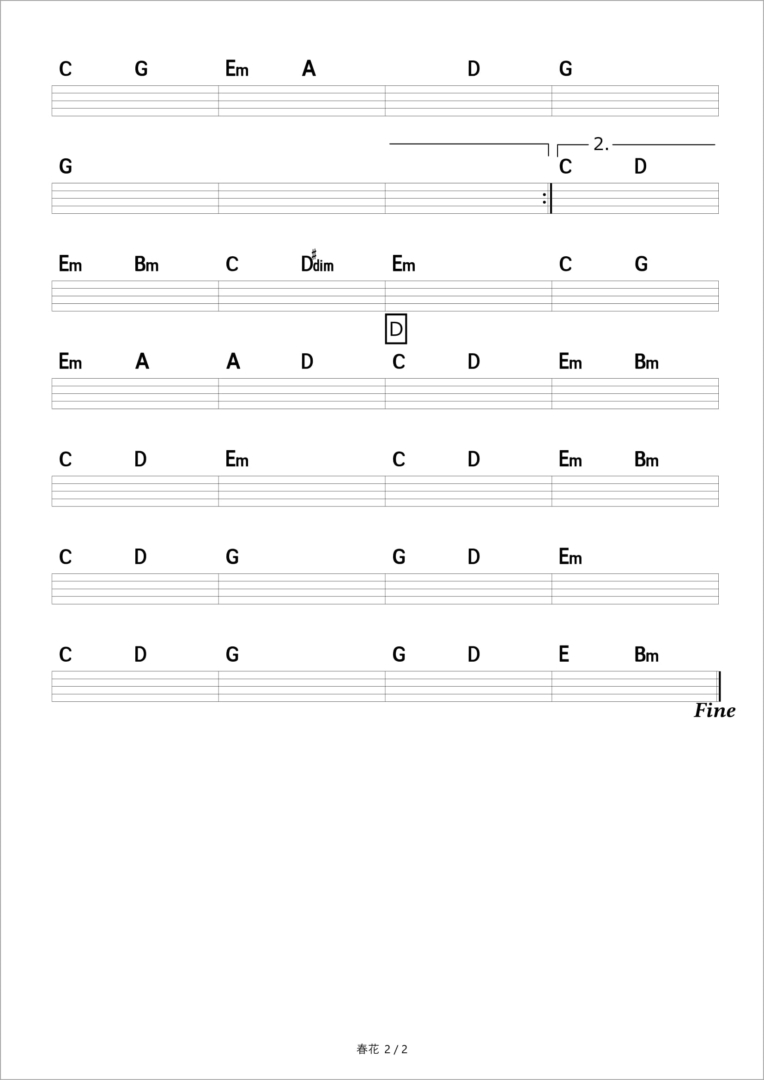Select the boxed rehearsal mark D
Image resolution: width=764 pixels, height=1080 pixels.
396,328
